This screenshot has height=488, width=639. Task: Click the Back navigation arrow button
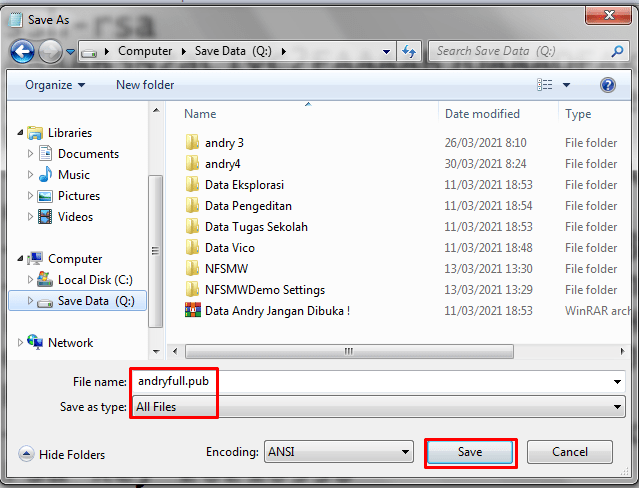point(22,51)
